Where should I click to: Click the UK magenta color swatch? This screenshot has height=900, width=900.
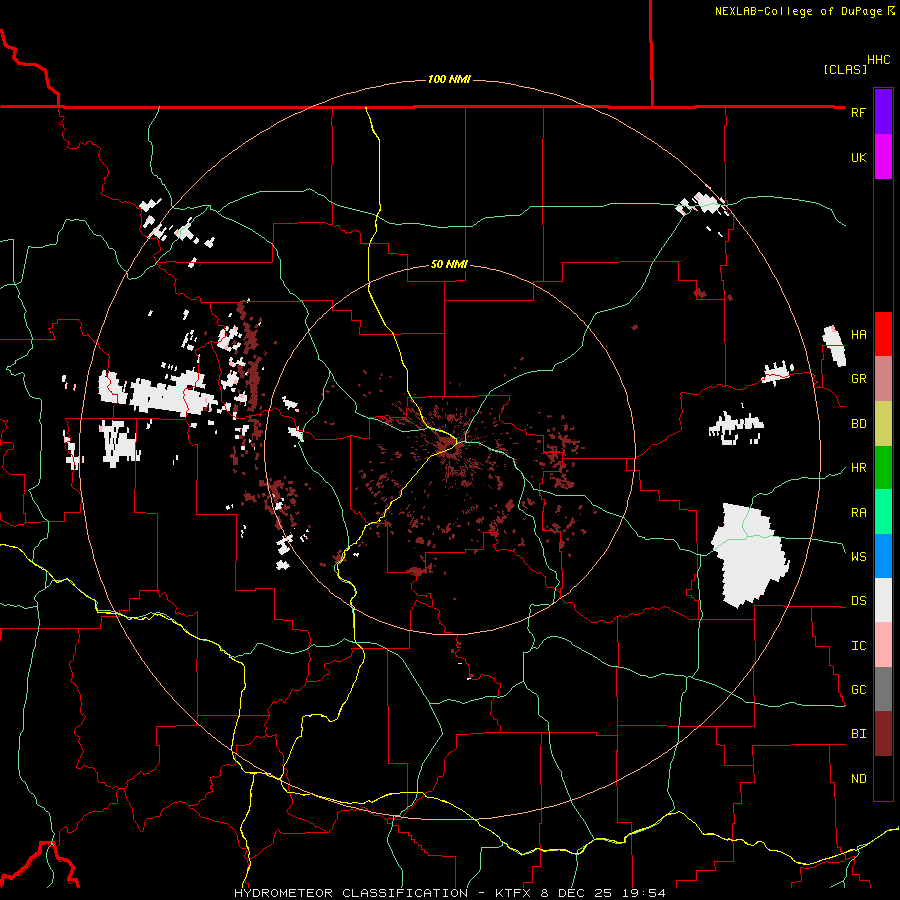[883, 157]
